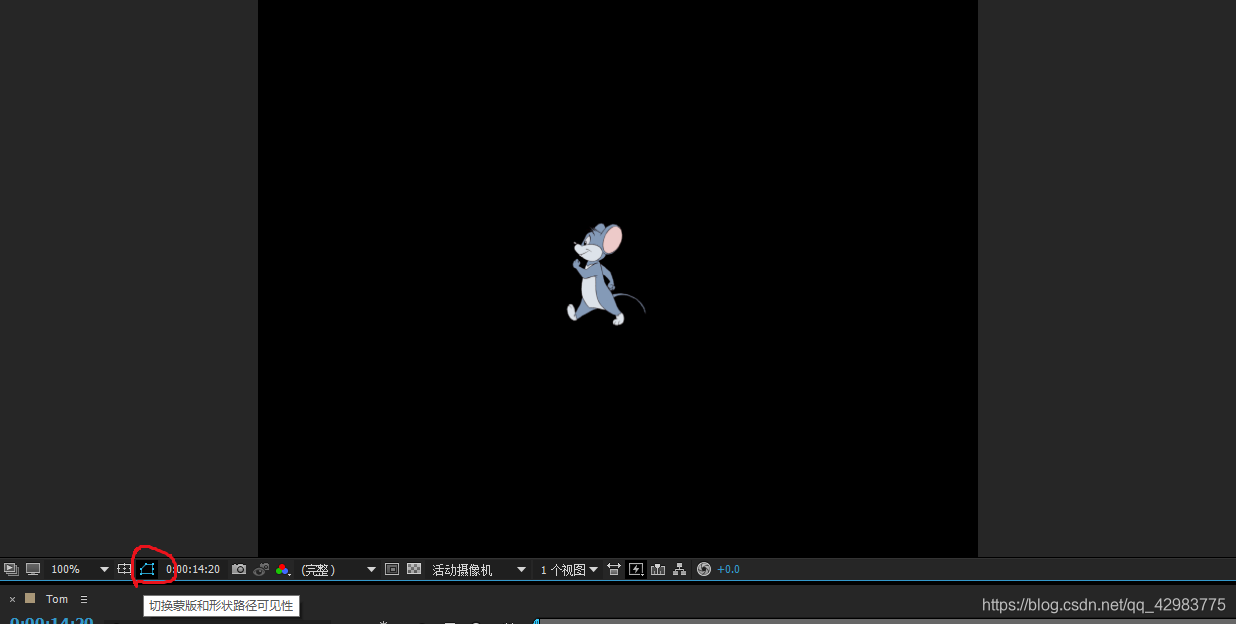Open the 1个视图 view layout dropdown
1236x624 pixels.
pyautogui.click(x=569, y=569)
